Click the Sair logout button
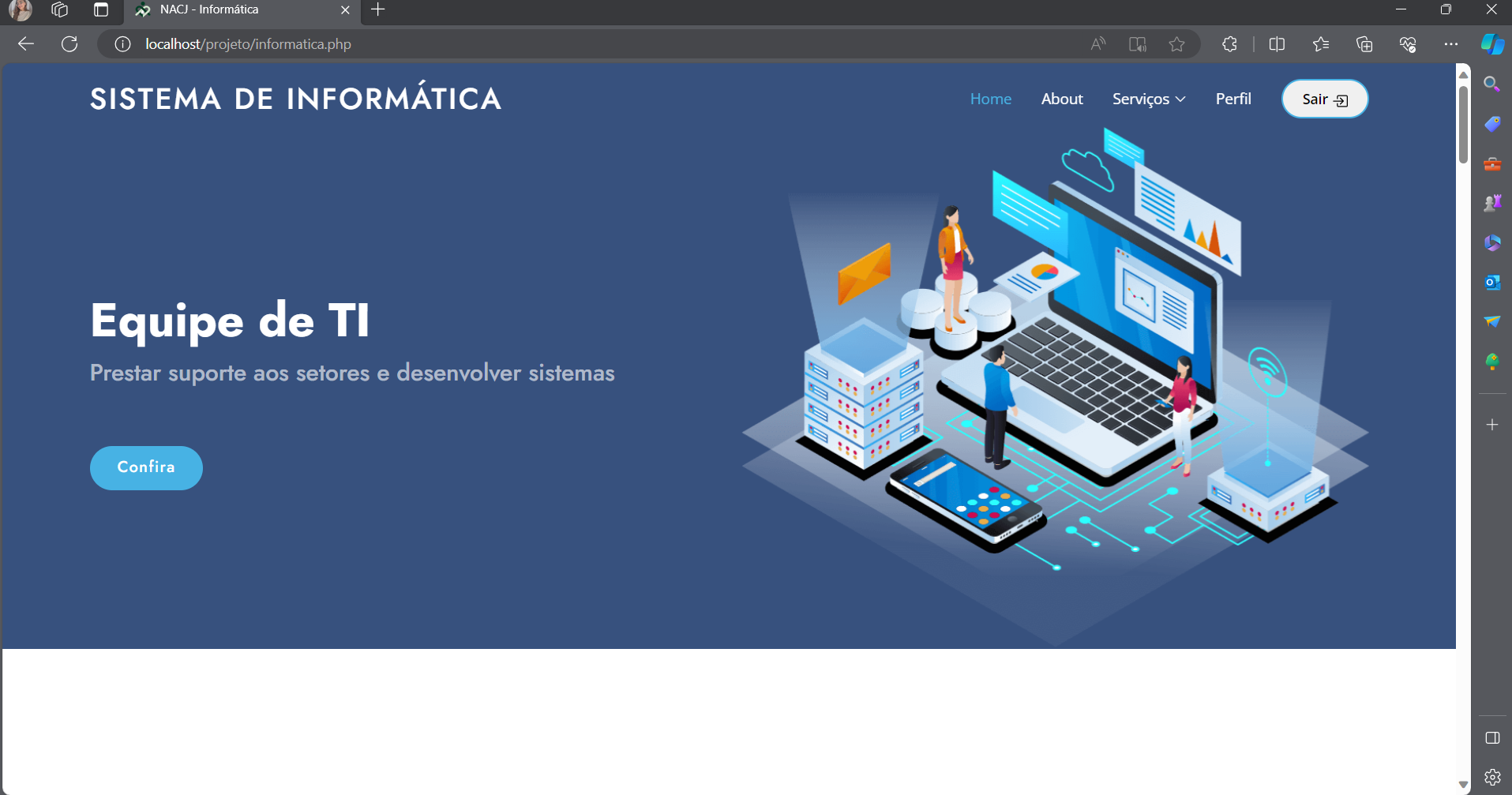The image size is (1512, 795). [1324, 99]
